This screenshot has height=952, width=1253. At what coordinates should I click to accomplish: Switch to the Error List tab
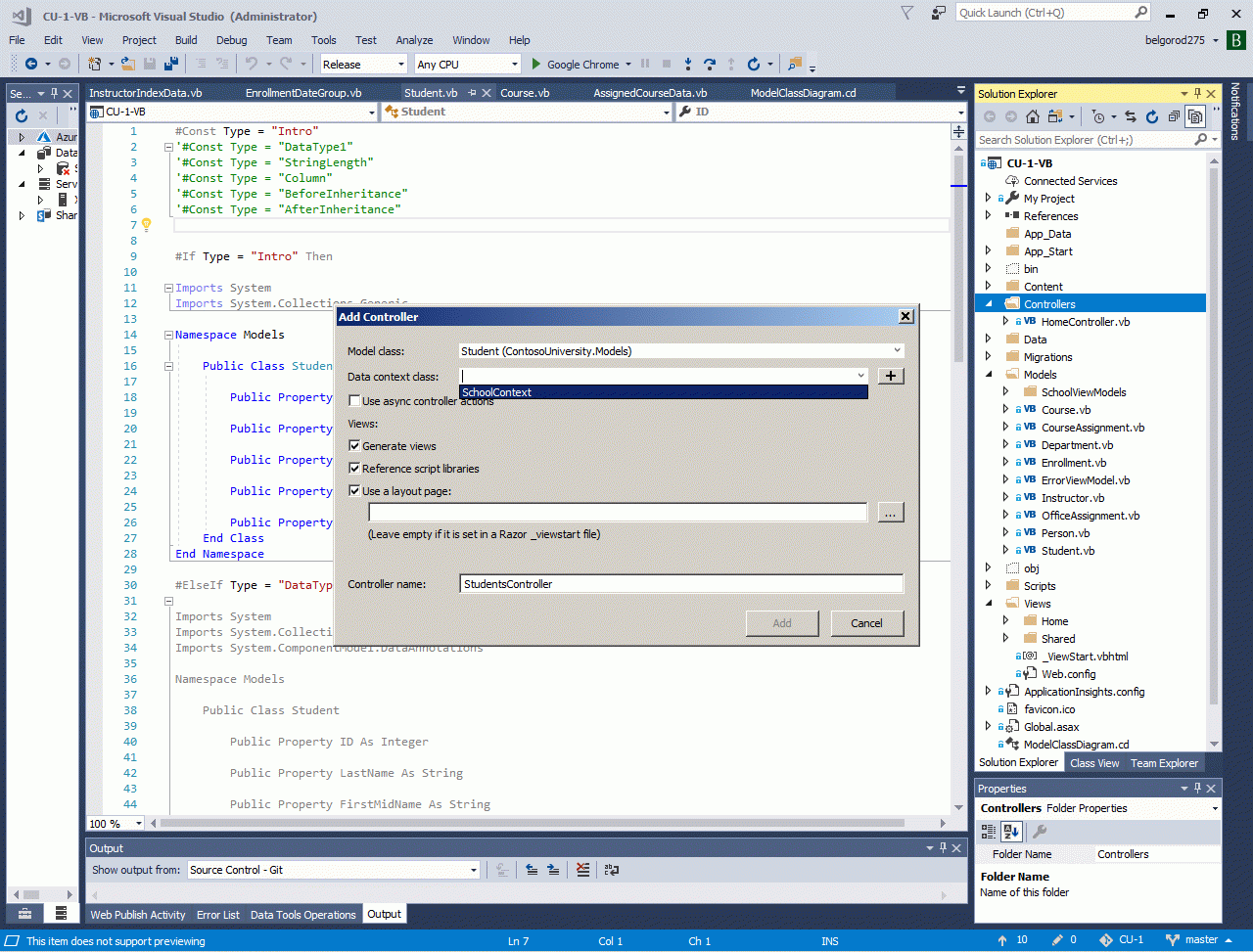[218, 915]
